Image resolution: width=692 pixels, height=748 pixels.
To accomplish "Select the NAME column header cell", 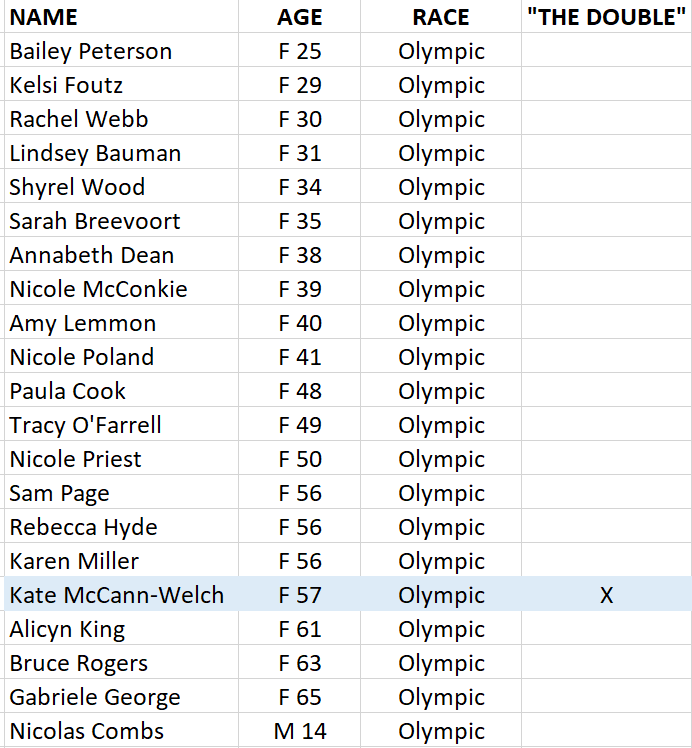I will tap(121, 16).
